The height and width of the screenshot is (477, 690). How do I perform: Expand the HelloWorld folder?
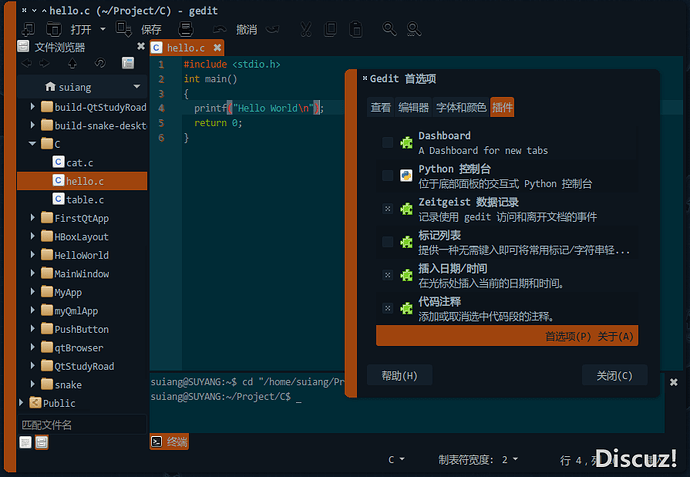[33, 254]
